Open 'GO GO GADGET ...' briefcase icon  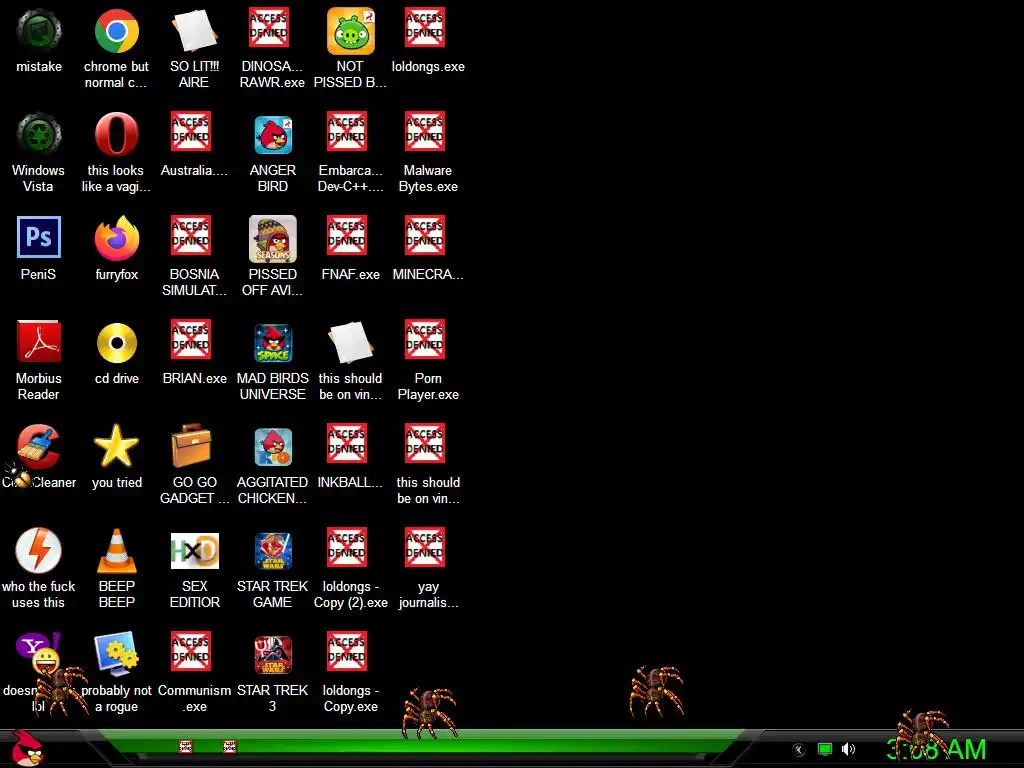click(191, 446)
